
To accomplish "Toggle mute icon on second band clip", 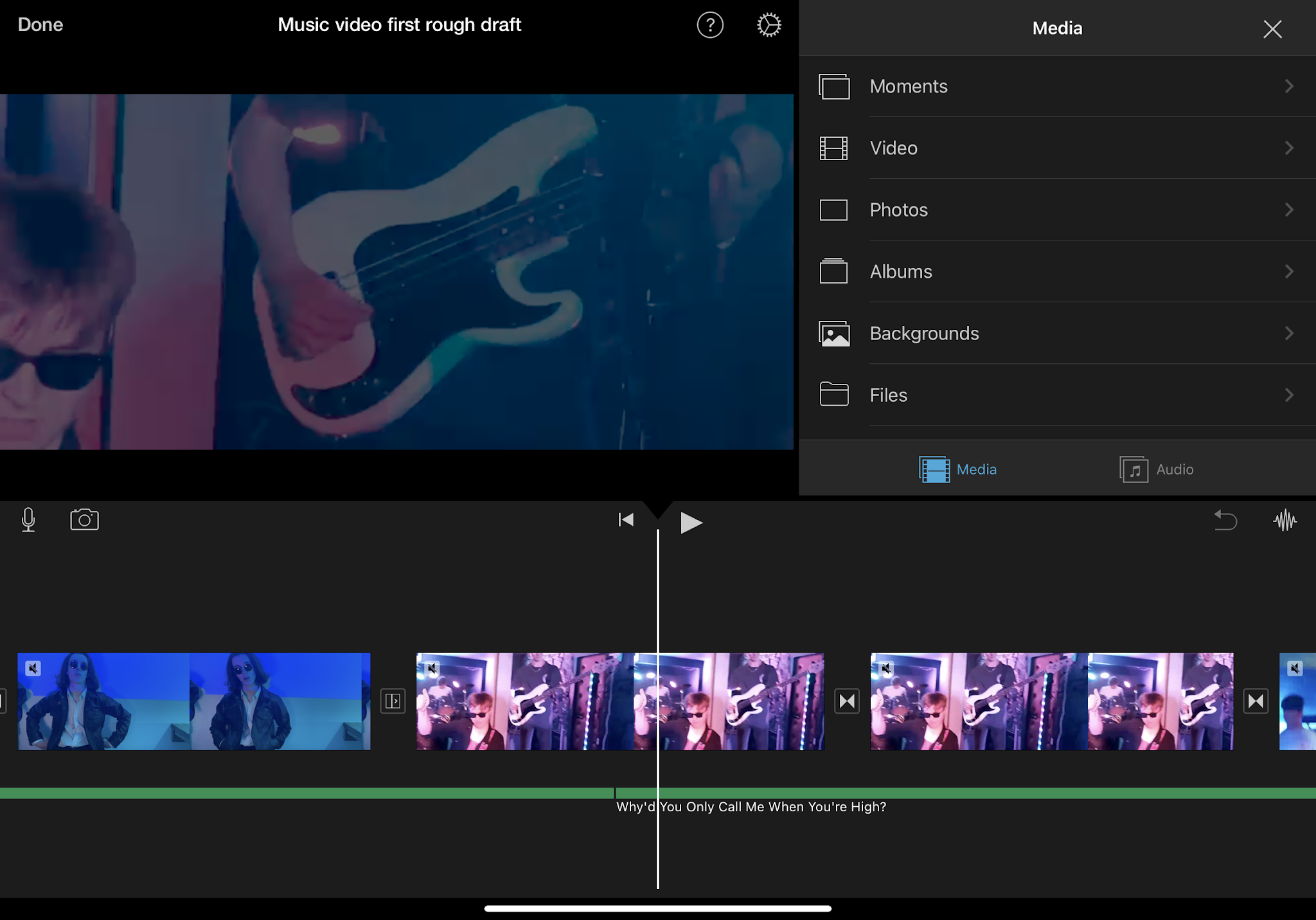I will tap(886, 669).
